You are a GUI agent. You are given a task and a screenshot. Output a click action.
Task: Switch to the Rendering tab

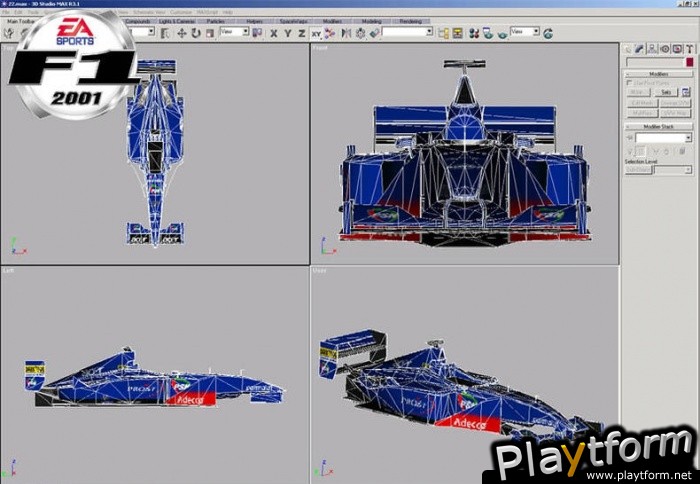[x=411, y=21]
